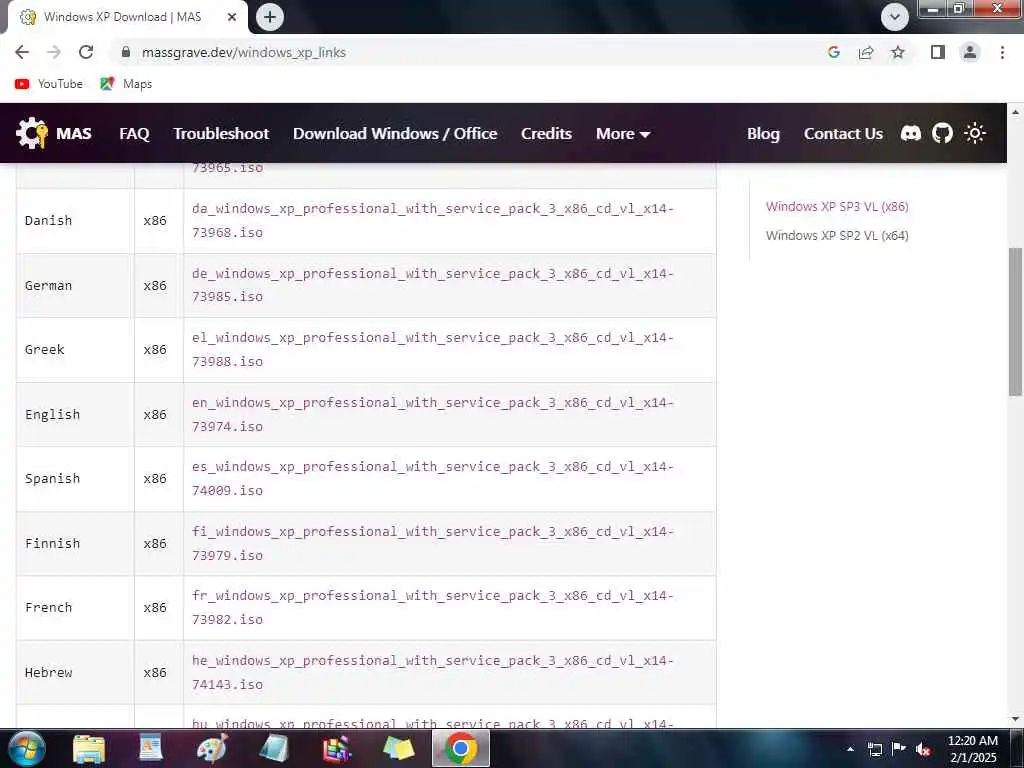
Task: Open the Contact Us nav link
Action: click(x=843, y=133)
